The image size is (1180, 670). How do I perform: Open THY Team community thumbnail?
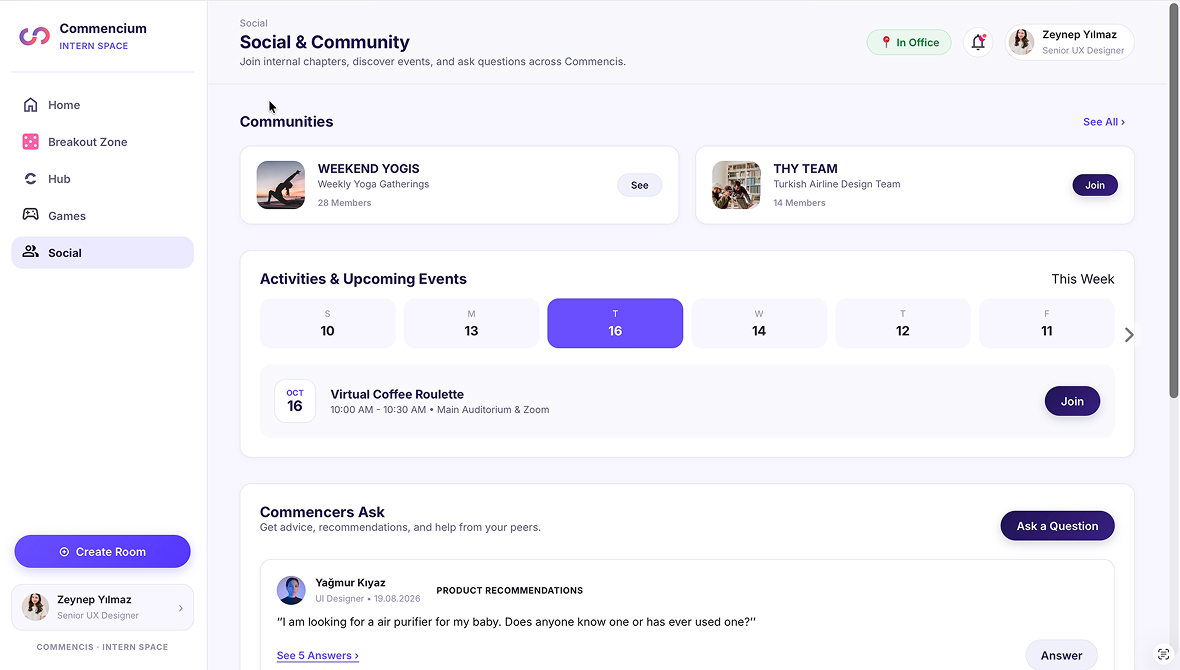736,185
